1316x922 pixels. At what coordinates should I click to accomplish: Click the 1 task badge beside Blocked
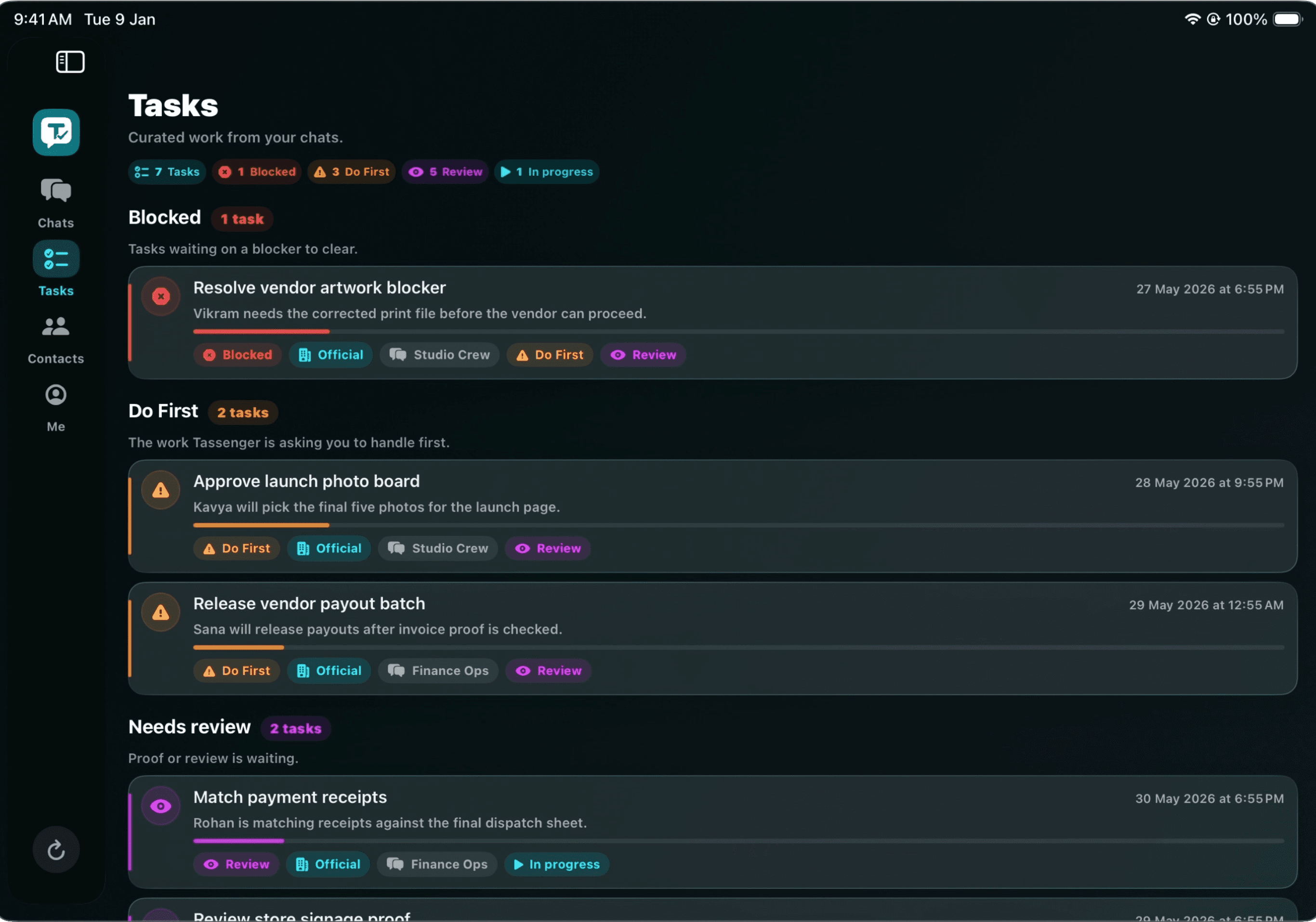pyautogui.click(x=242, y=219)
